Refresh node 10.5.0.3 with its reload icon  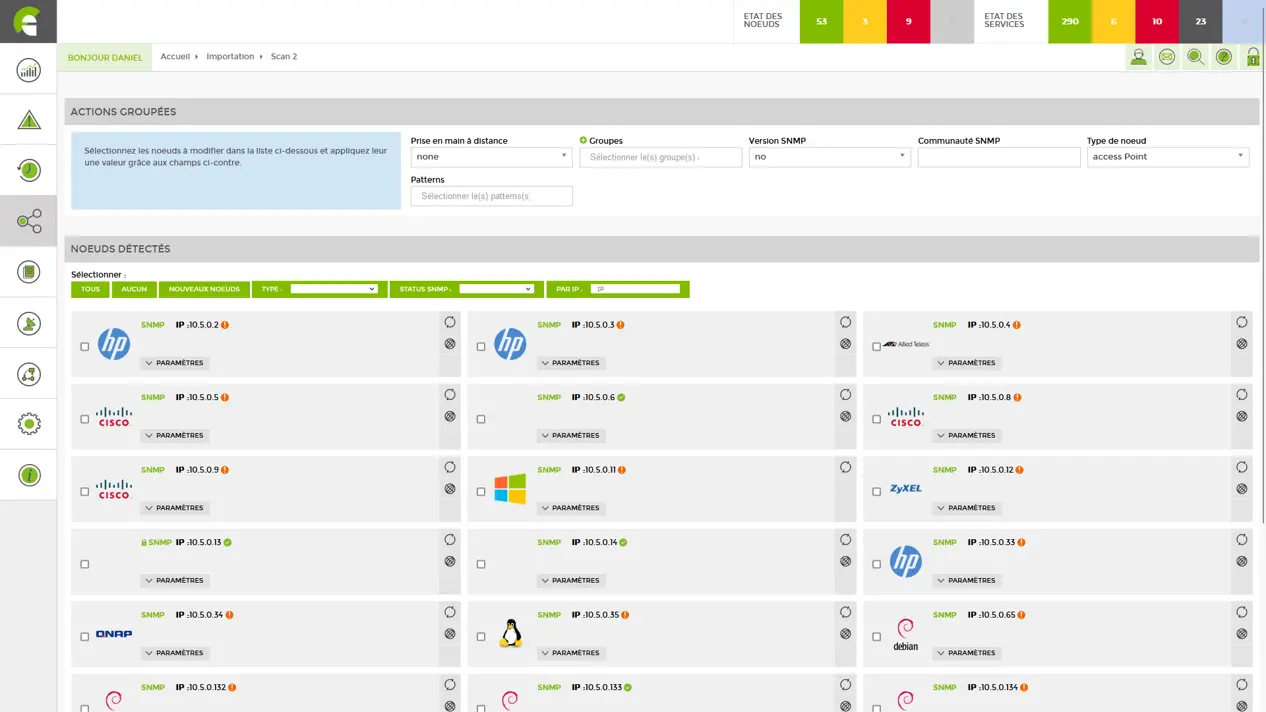click(x=845, y=322)
